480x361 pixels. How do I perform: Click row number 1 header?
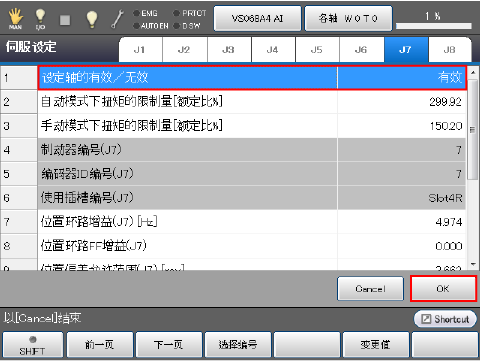point(19,78)
